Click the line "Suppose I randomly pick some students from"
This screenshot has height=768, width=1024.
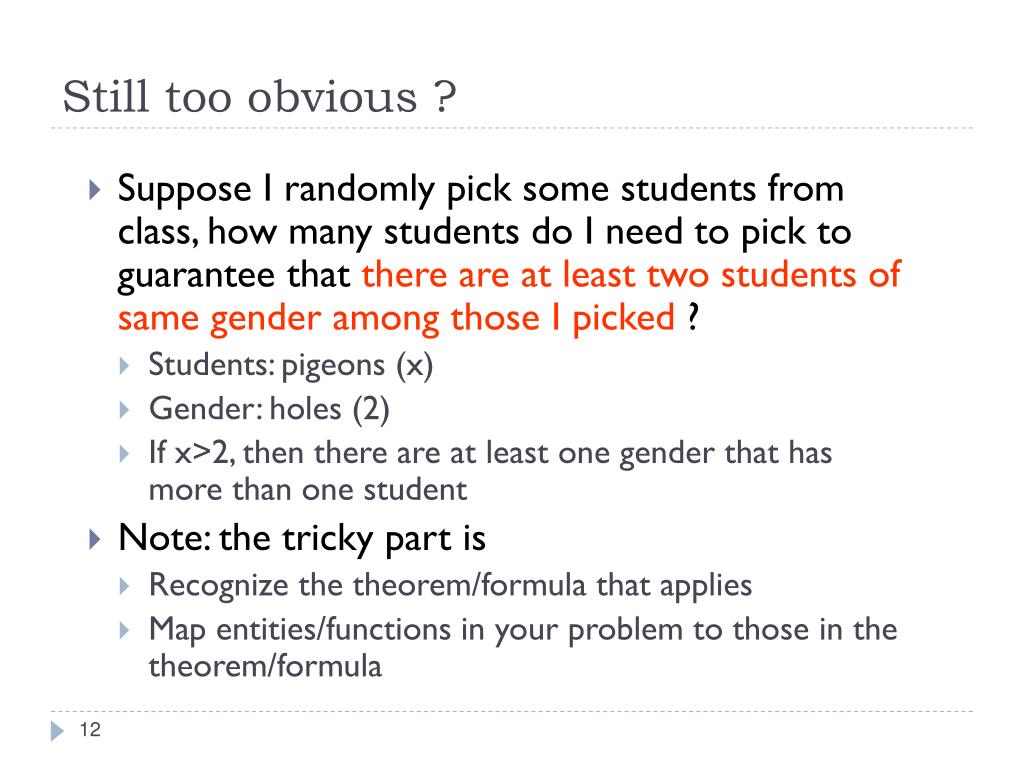pyautogui.click(x=481, y=188)
